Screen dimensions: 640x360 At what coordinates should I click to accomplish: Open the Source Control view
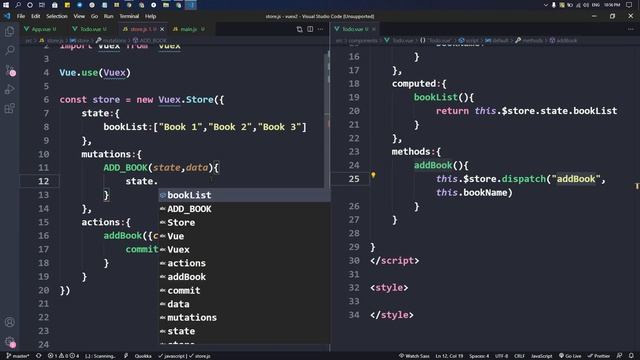pyautogui.click(x=10, y=70)
